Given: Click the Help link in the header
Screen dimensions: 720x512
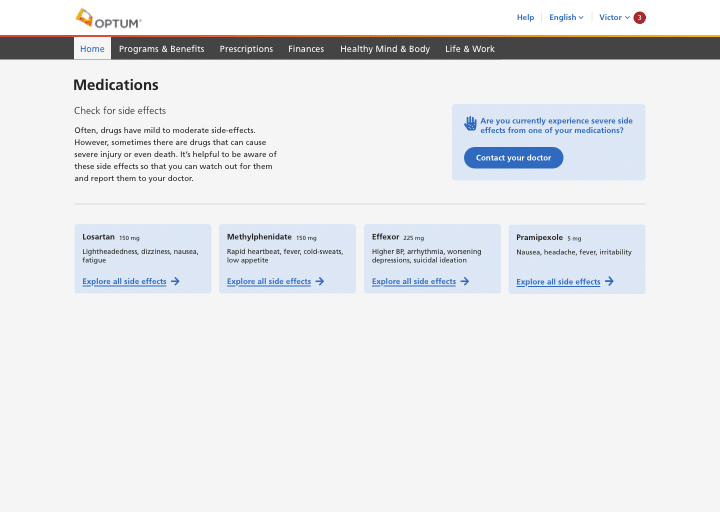Looking at the screenshot, I should 525,17.
